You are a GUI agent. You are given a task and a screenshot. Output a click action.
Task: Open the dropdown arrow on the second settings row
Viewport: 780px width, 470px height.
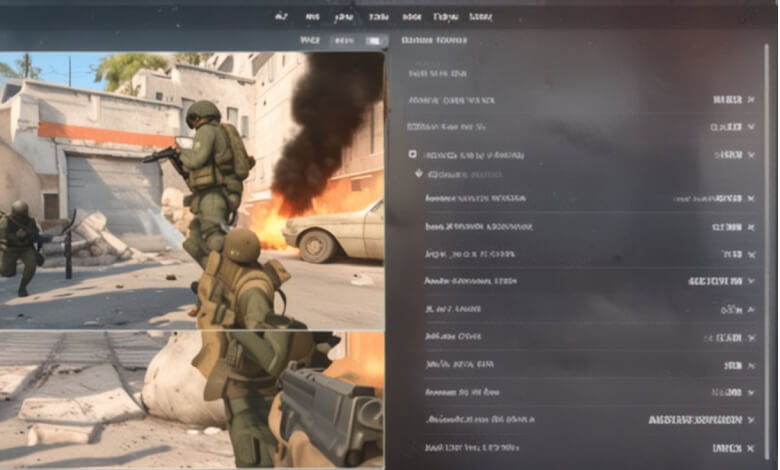pos(751,127)
